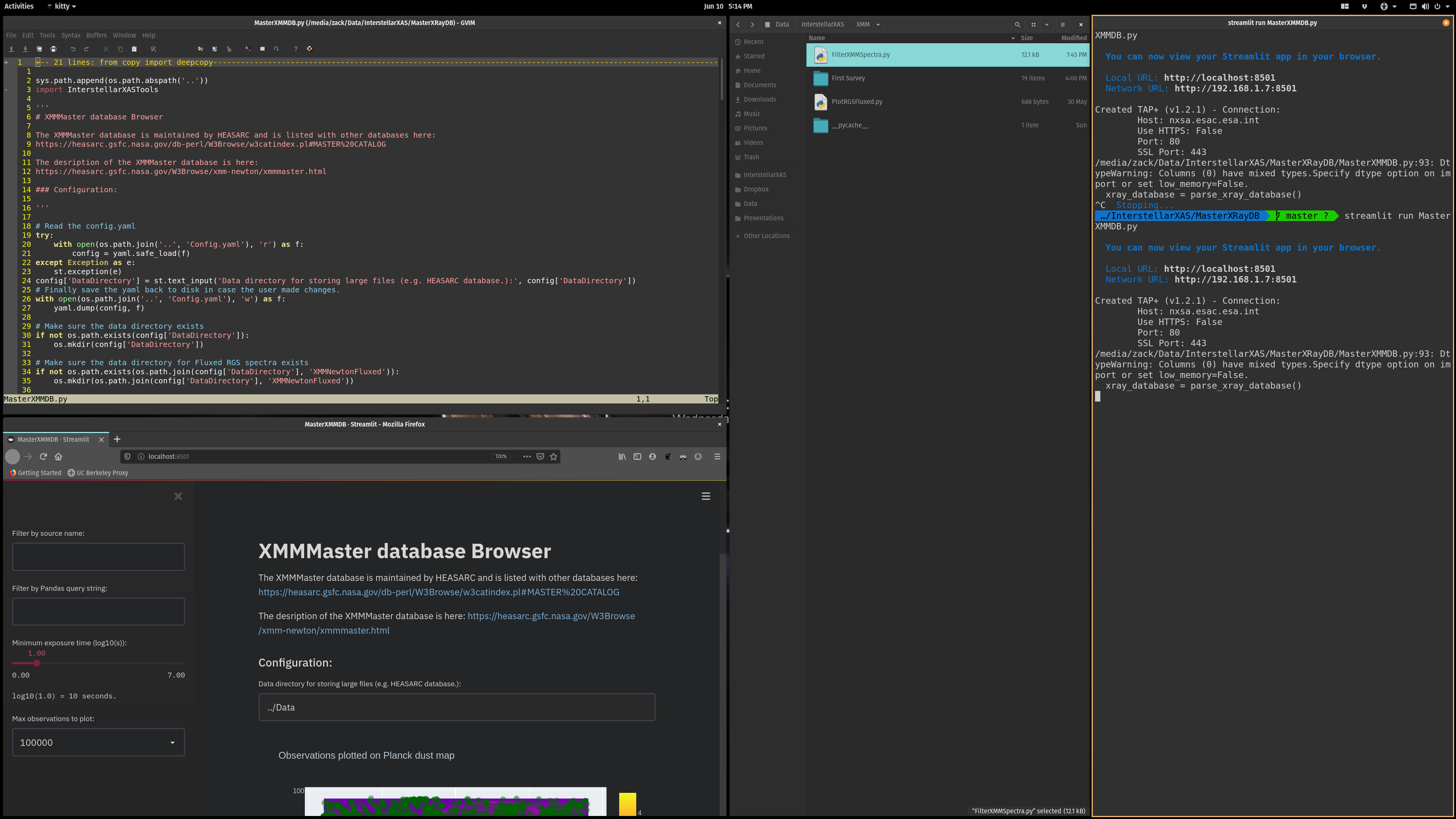Cut selection using GVIM toolbar scissors icon
The image size is (1456, 819).
[x=106, y=49]
